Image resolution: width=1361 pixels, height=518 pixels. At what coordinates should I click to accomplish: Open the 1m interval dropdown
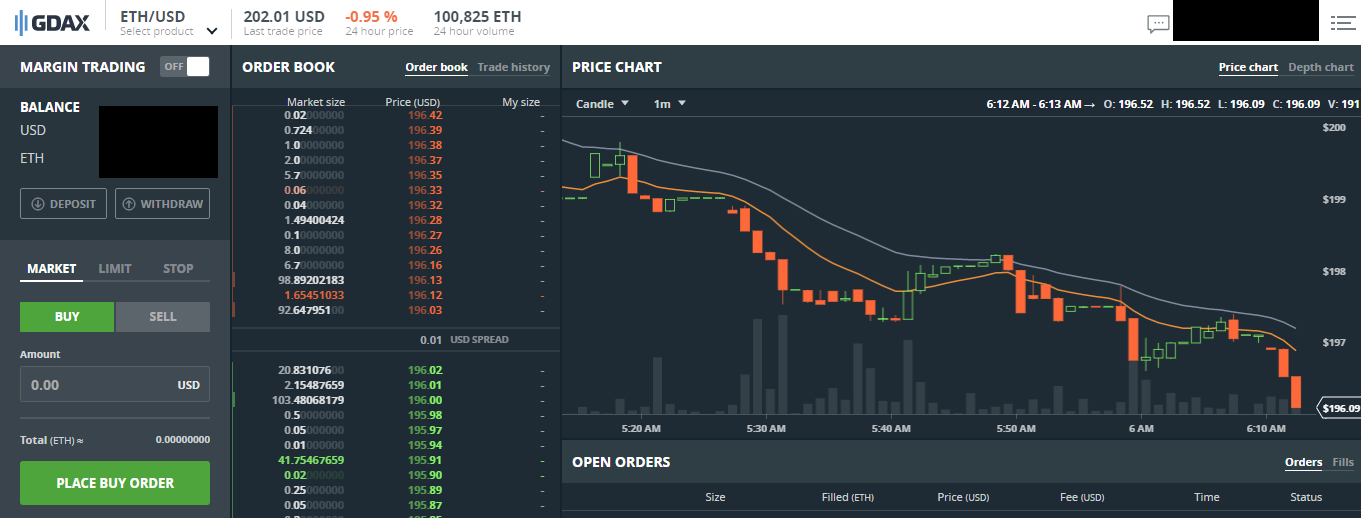click(x=670, y=103)
